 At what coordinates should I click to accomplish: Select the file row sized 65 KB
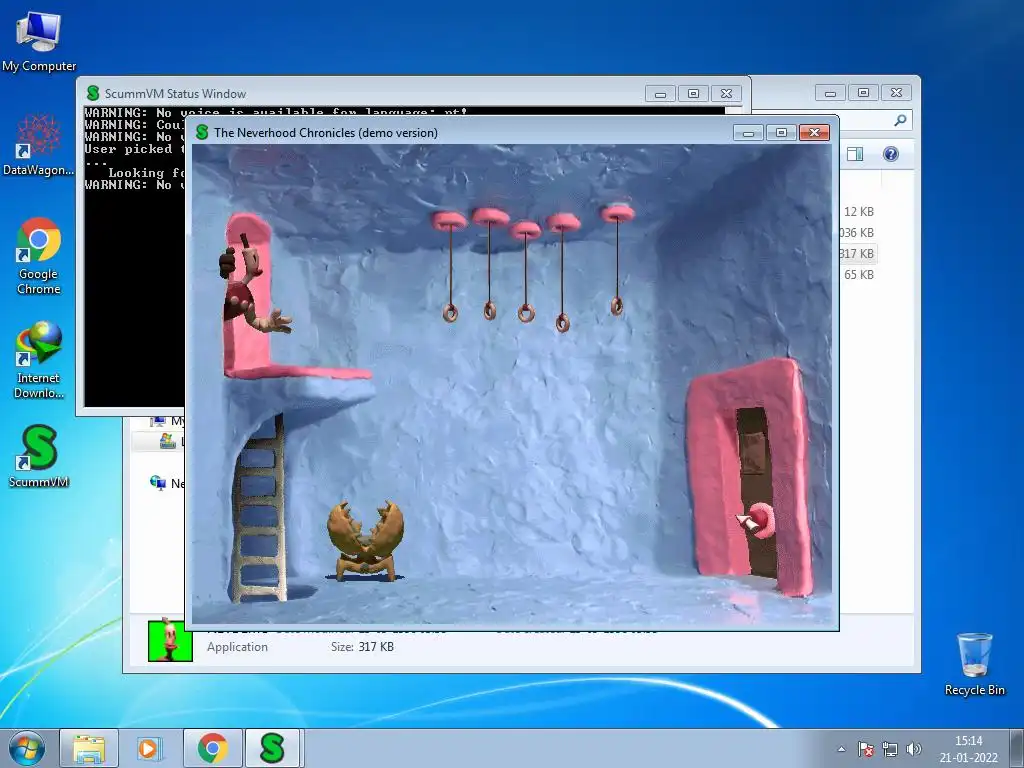point(858,274)
